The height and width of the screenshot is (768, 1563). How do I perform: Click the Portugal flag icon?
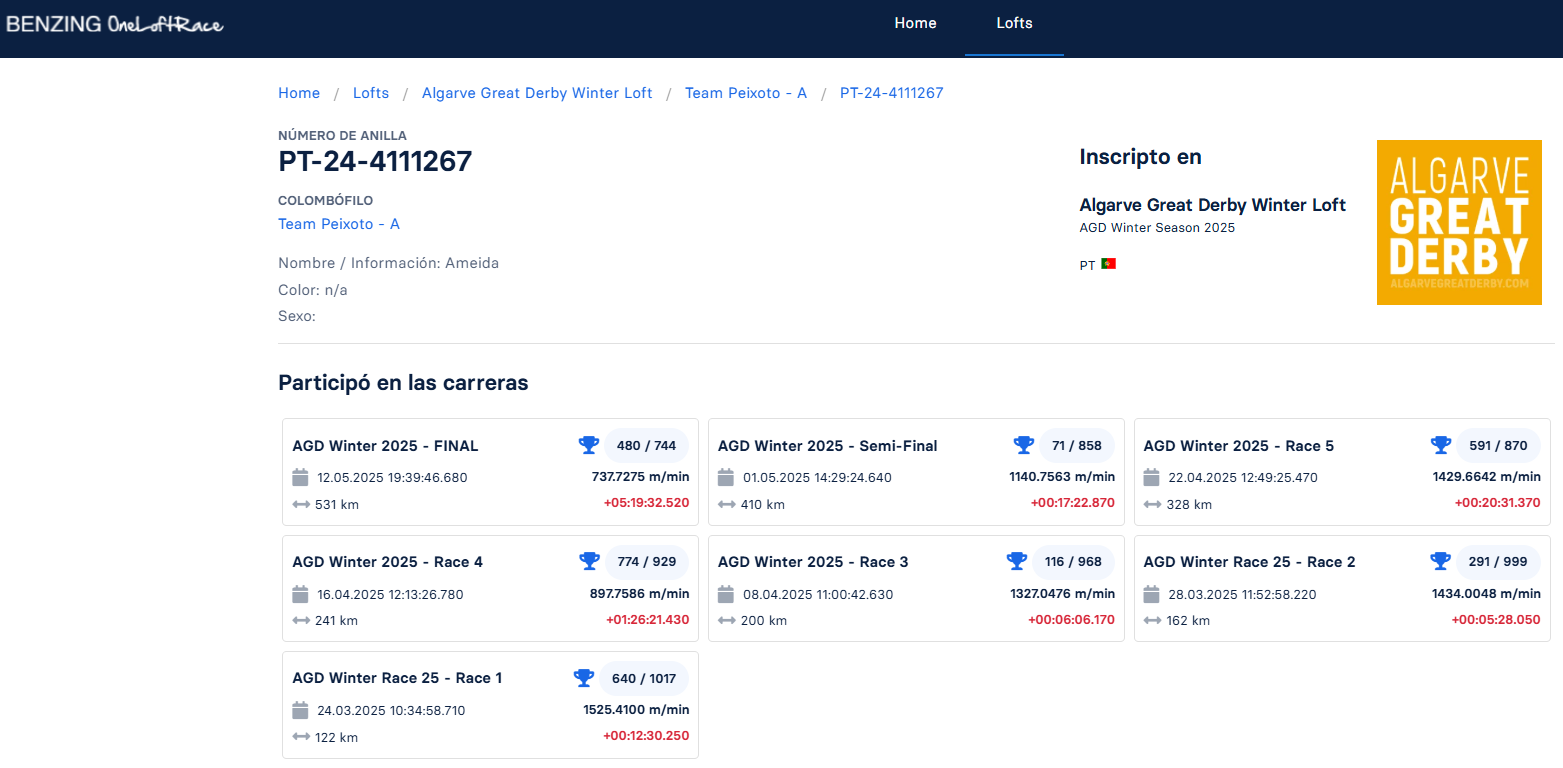point(1108,264)
